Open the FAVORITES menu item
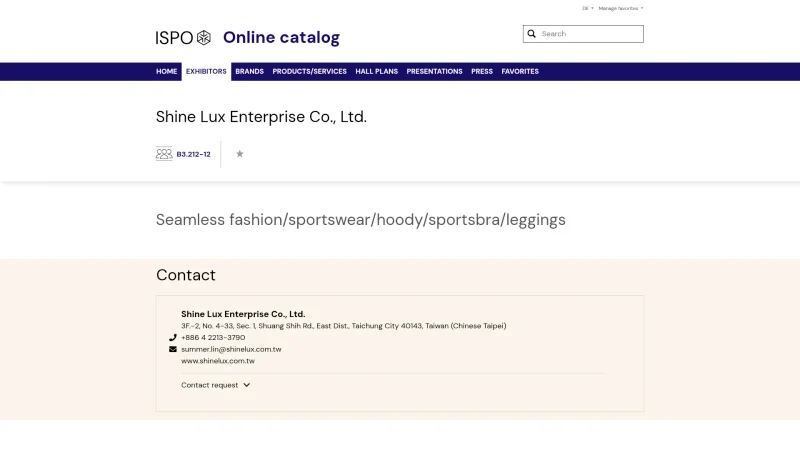Screen dimensions: 800x450 click(x=520, y=71)
